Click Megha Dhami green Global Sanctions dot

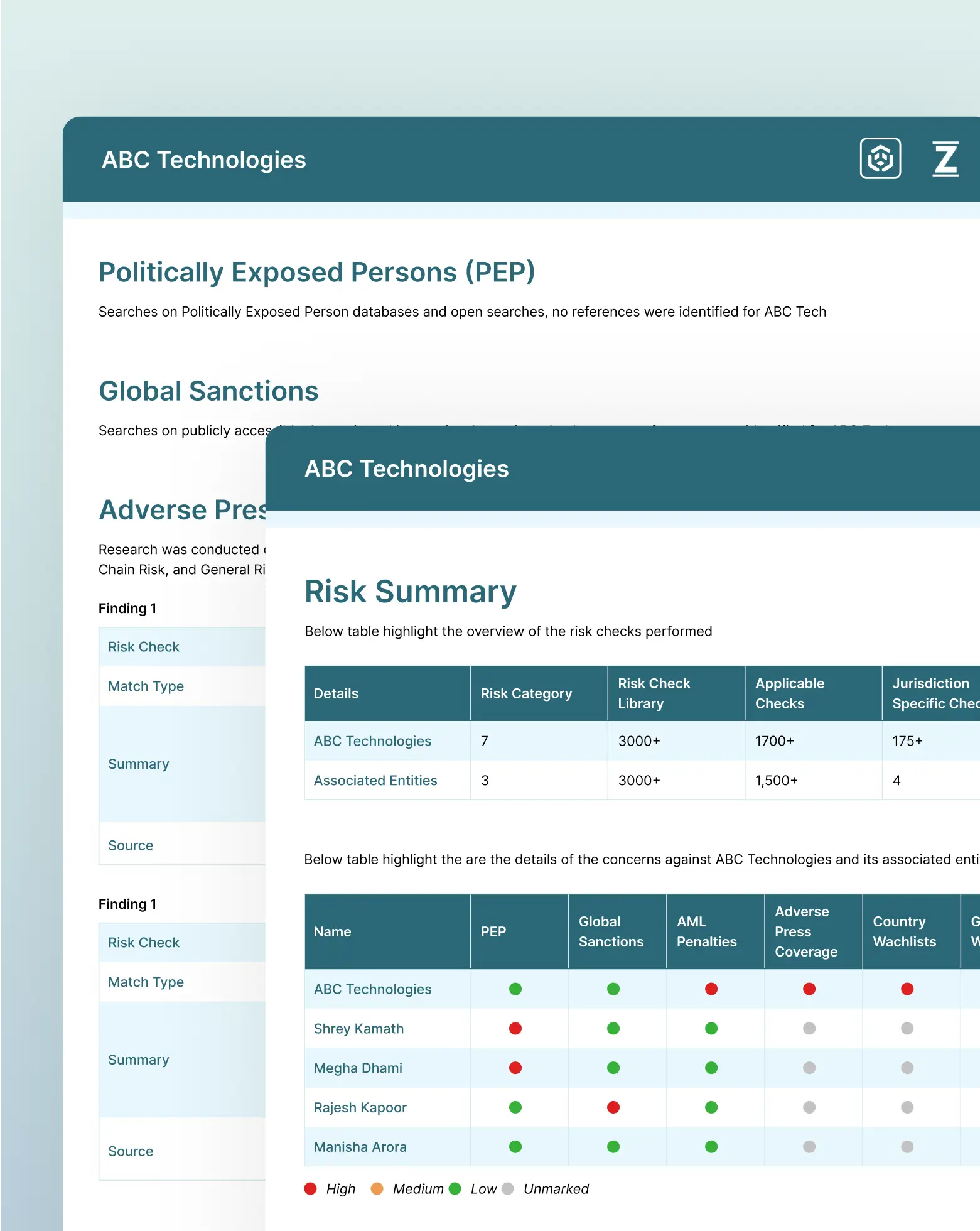tap(613, 1068)
